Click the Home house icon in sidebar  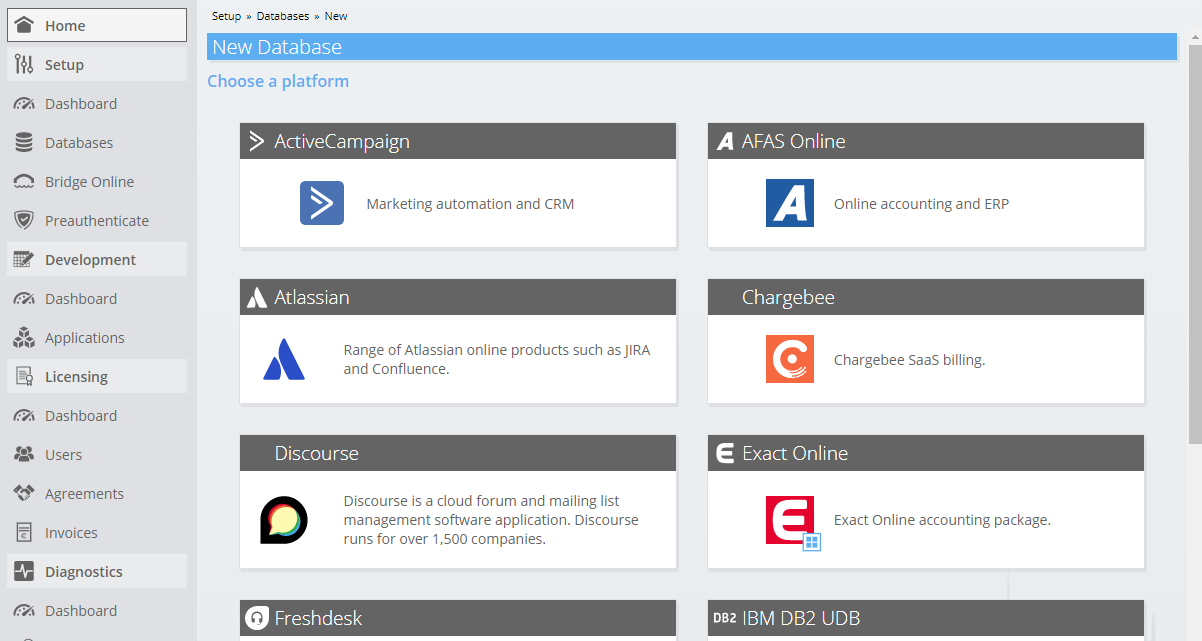[x=25, y=25]
